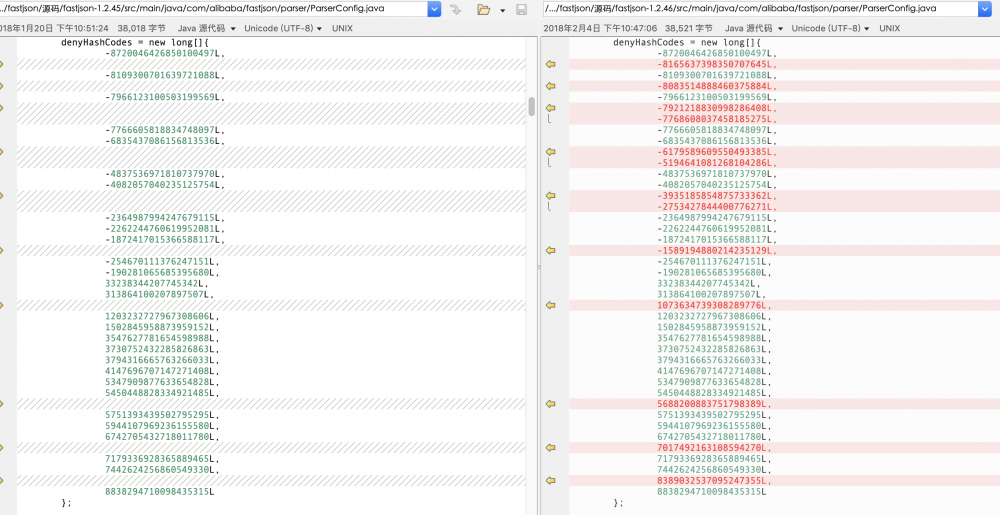Open the left file path history dropdown
This screenshot has height=515, width=1000.
pyautogui.click(x=434, y=9)
